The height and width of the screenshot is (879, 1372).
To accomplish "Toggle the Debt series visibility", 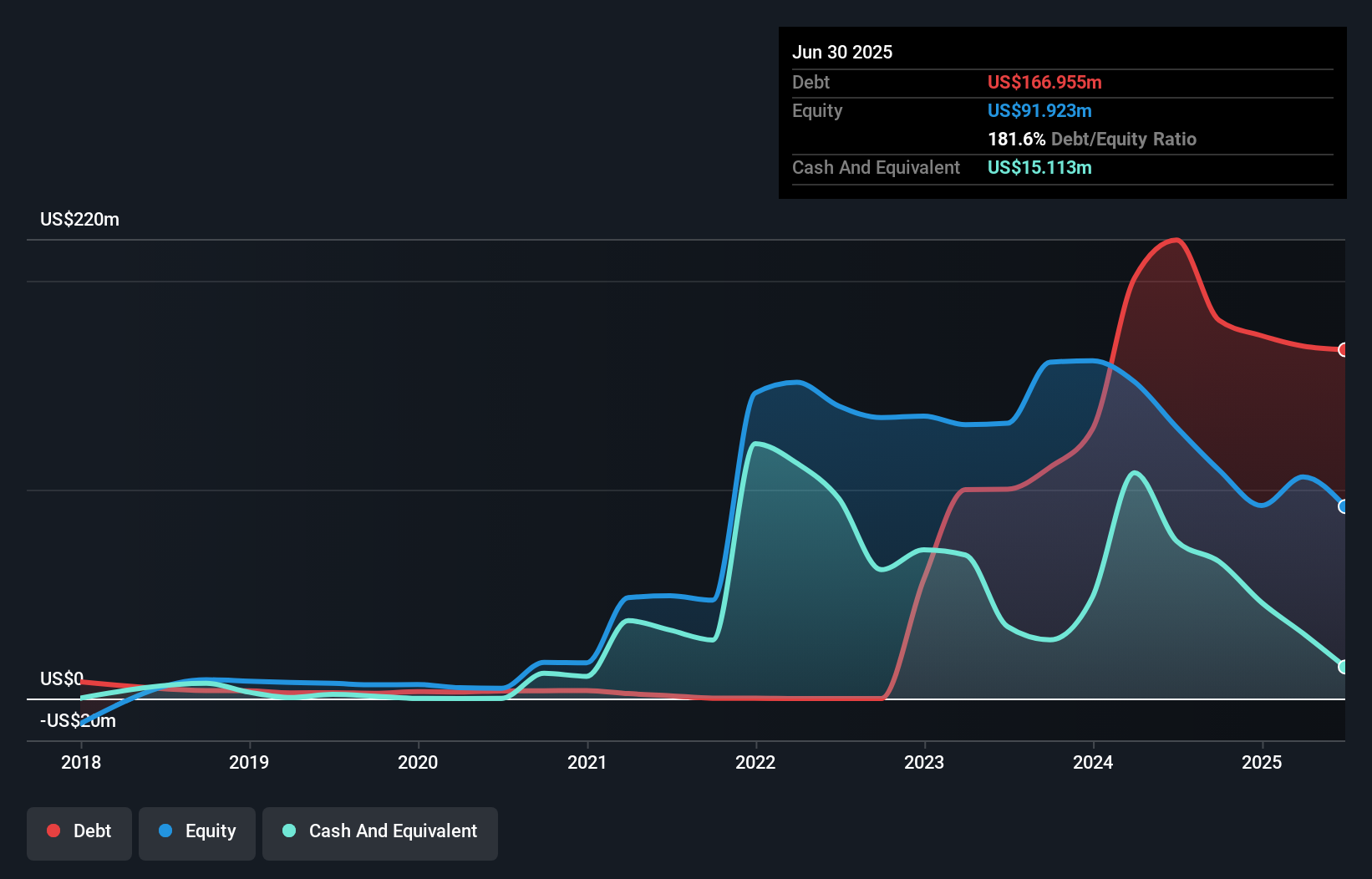I will [x=79, y=831].
